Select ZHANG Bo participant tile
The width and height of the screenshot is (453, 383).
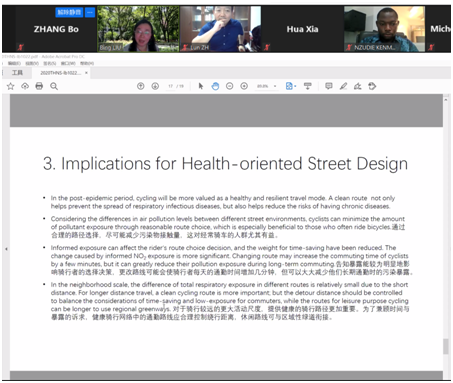pyautogui.click(x=56, y=29)
